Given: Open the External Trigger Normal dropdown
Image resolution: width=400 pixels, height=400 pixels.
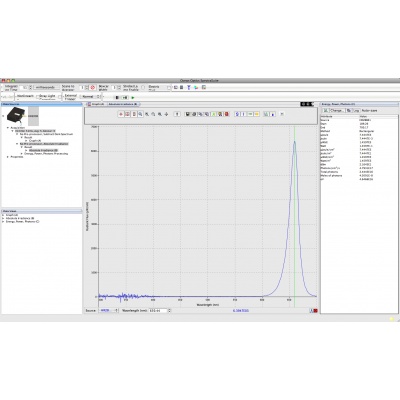Looking at the screenshot, I should pyautogui.click(x=90, y=97).
